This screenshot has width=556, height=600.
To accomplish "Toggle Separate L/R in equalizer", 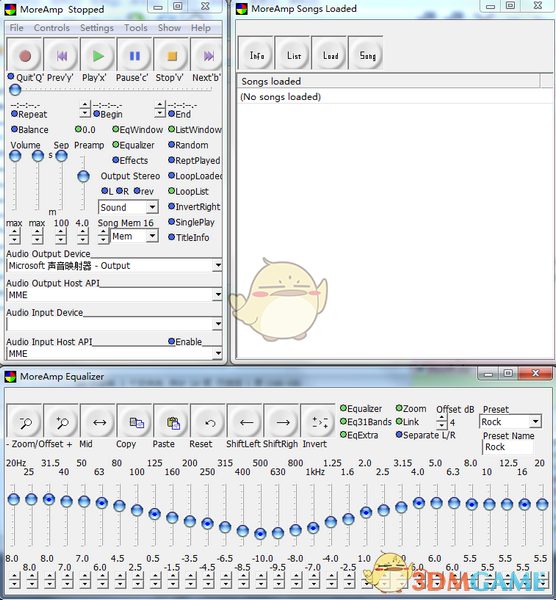I will (426, 435).
